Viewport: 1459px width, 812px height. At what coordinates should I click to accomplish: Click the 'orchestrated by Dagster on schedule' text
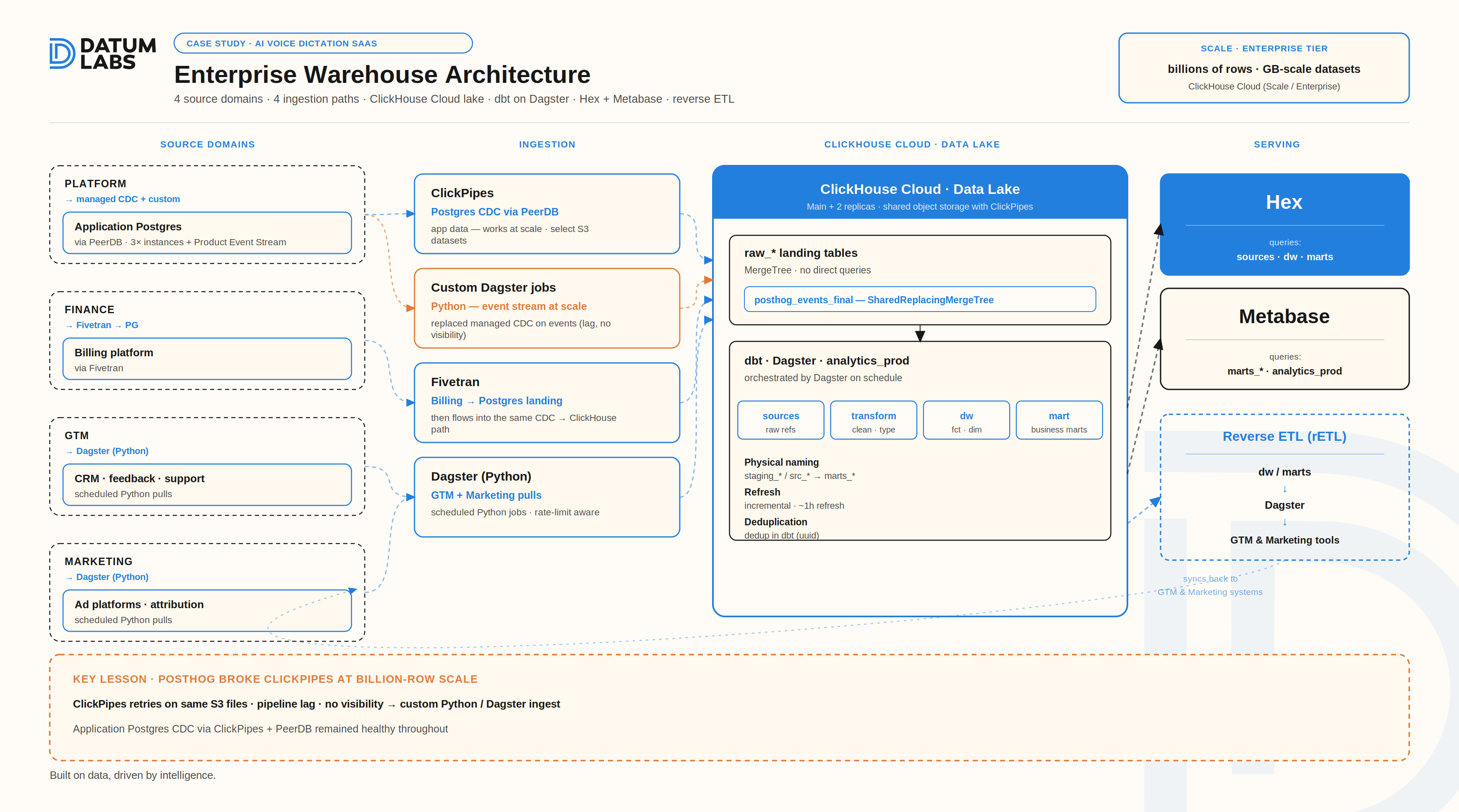[x=823, y=378]
